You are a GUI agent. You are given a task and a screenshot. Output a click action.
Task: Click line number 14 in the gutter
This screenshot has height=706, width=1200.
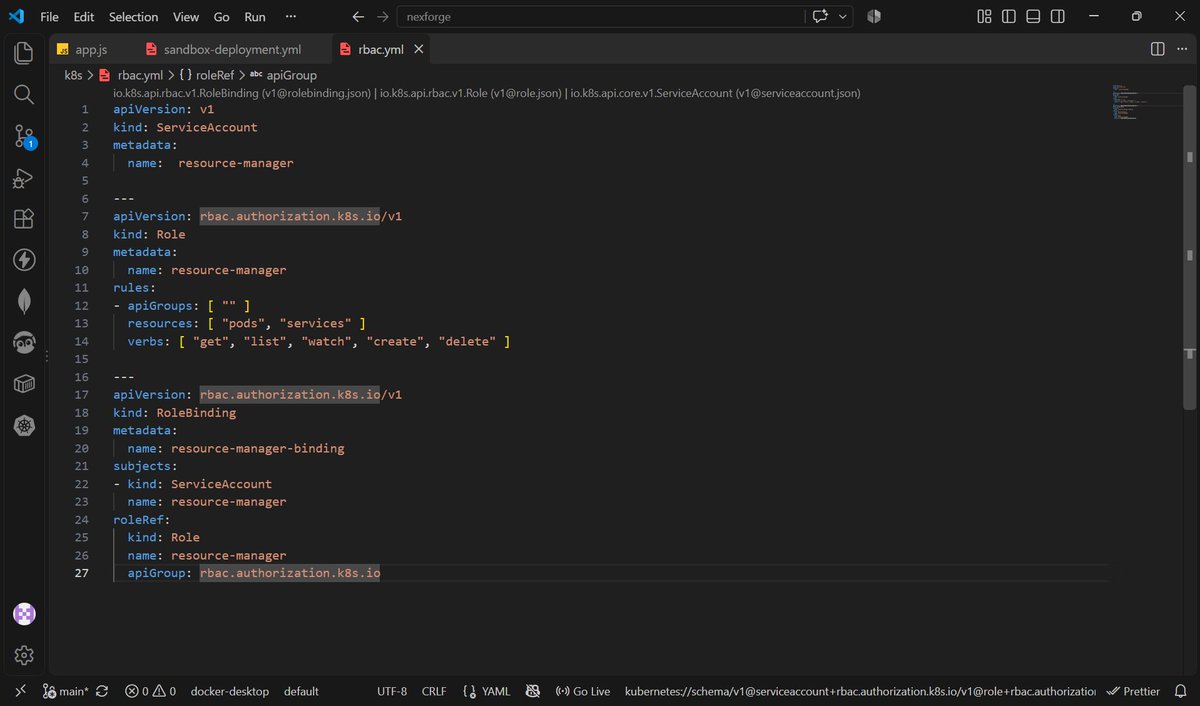(x=82, y=341)
